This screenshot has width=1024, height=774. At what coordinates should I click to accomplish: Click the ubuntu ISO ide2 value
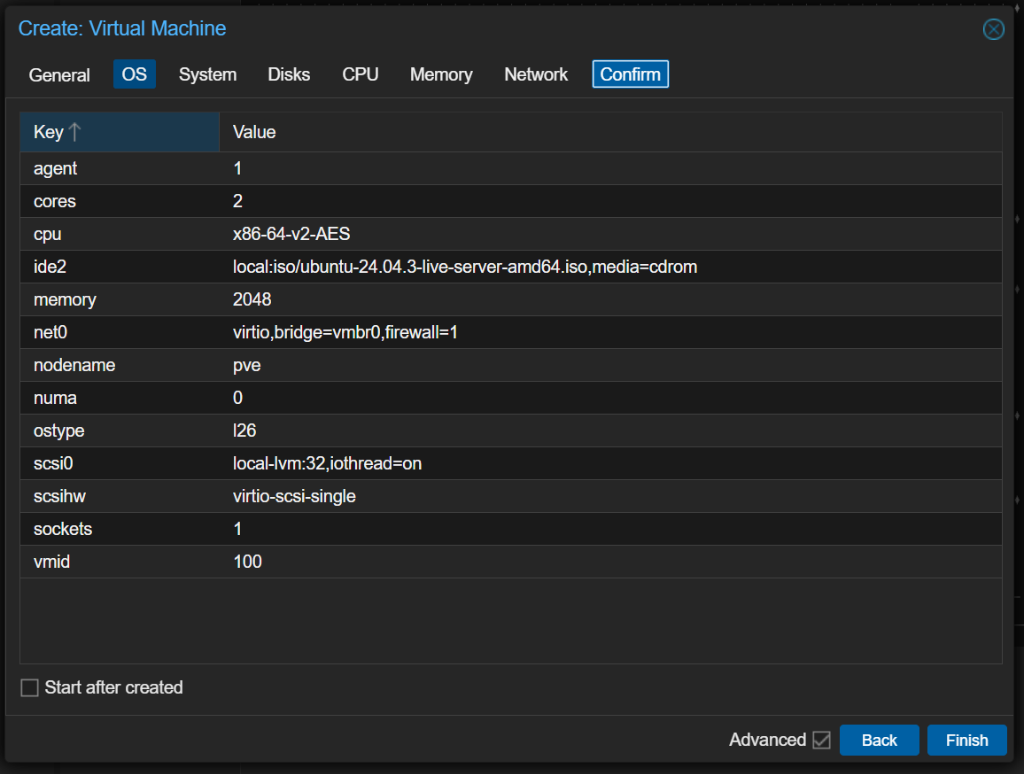coord(465,266)
